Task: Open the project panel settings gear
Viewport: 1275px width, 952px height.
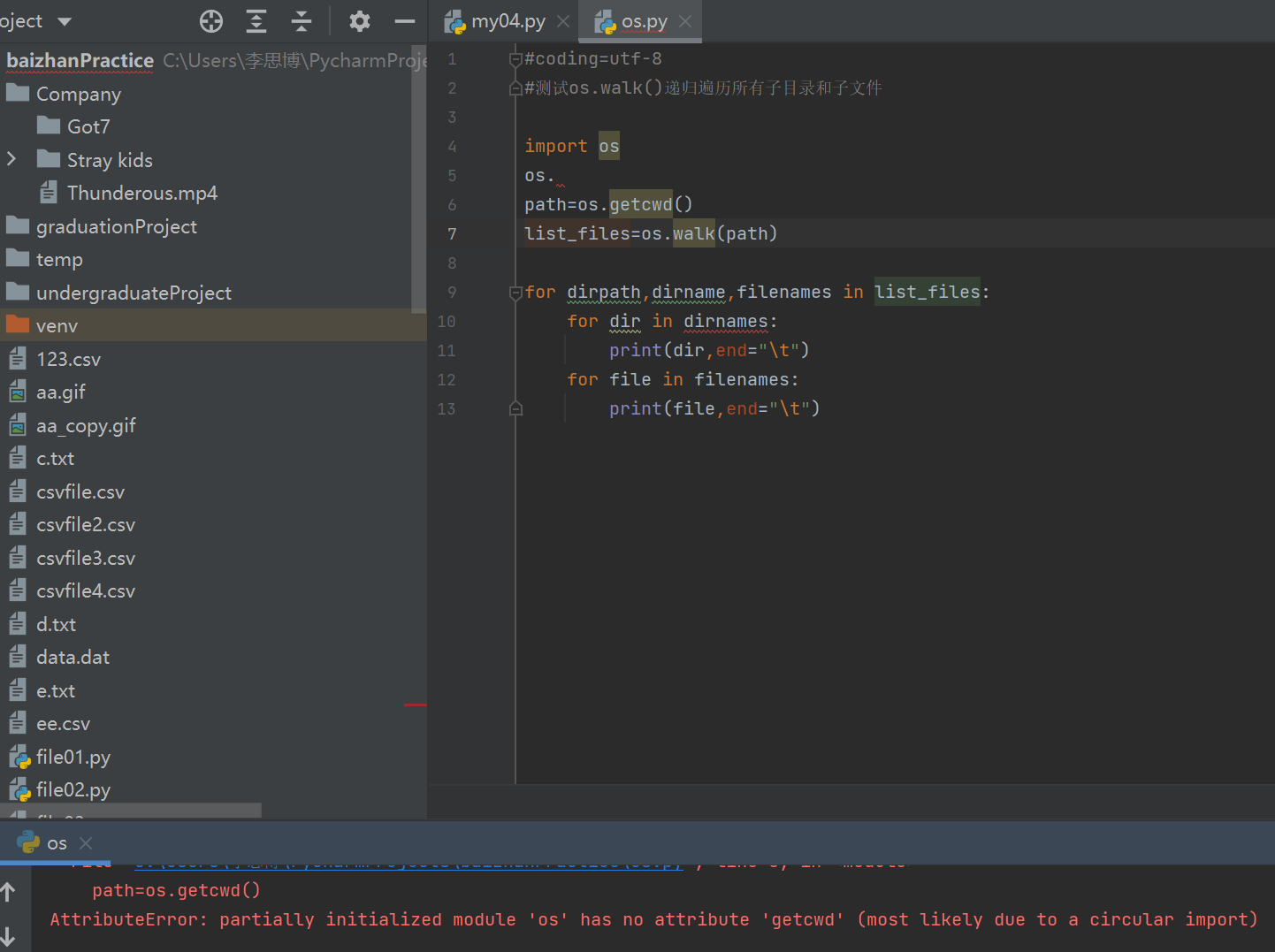Action: coord(359,21)
